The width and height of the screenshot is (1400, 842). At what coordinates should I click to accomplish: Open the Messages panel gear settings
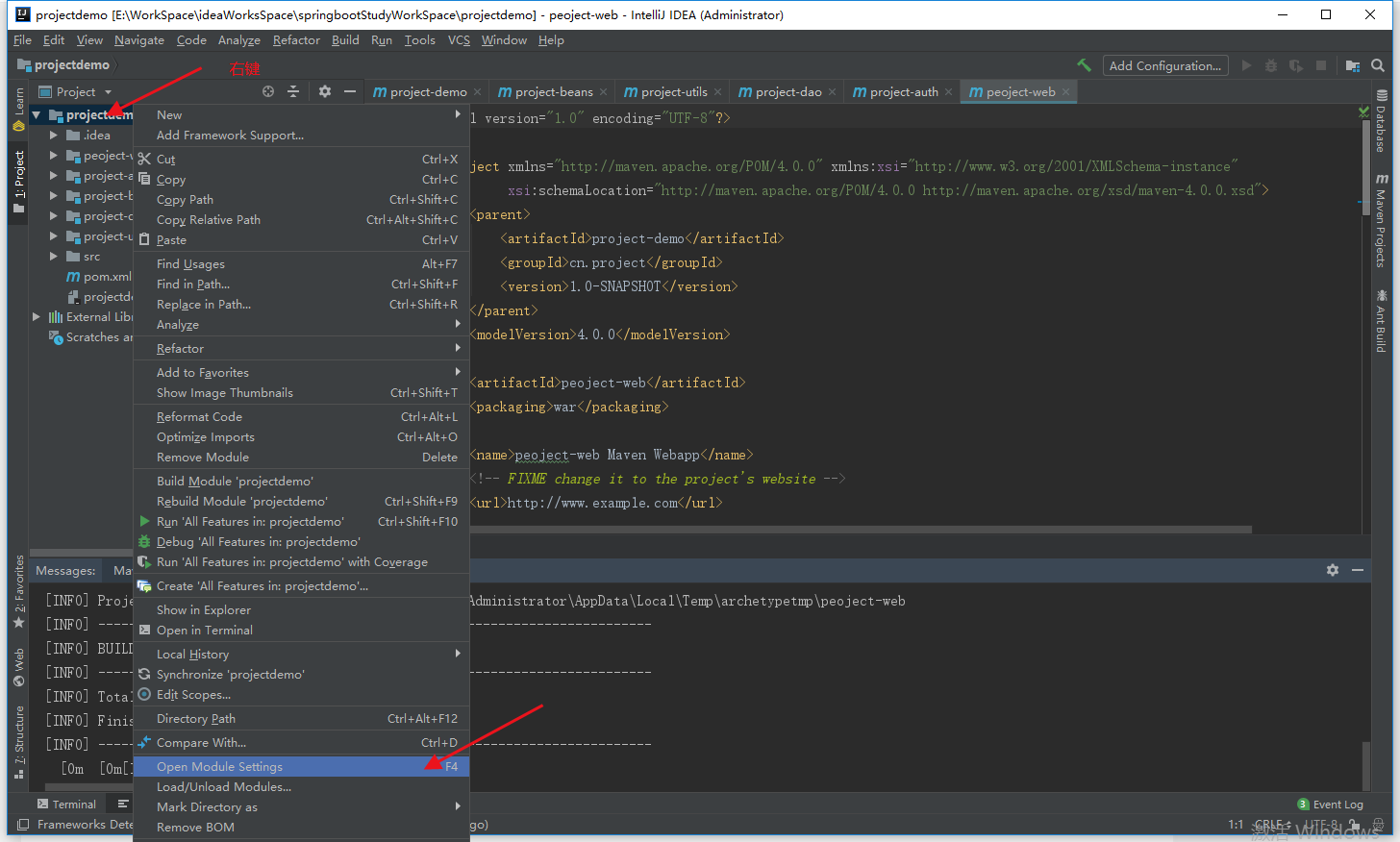1333,570
